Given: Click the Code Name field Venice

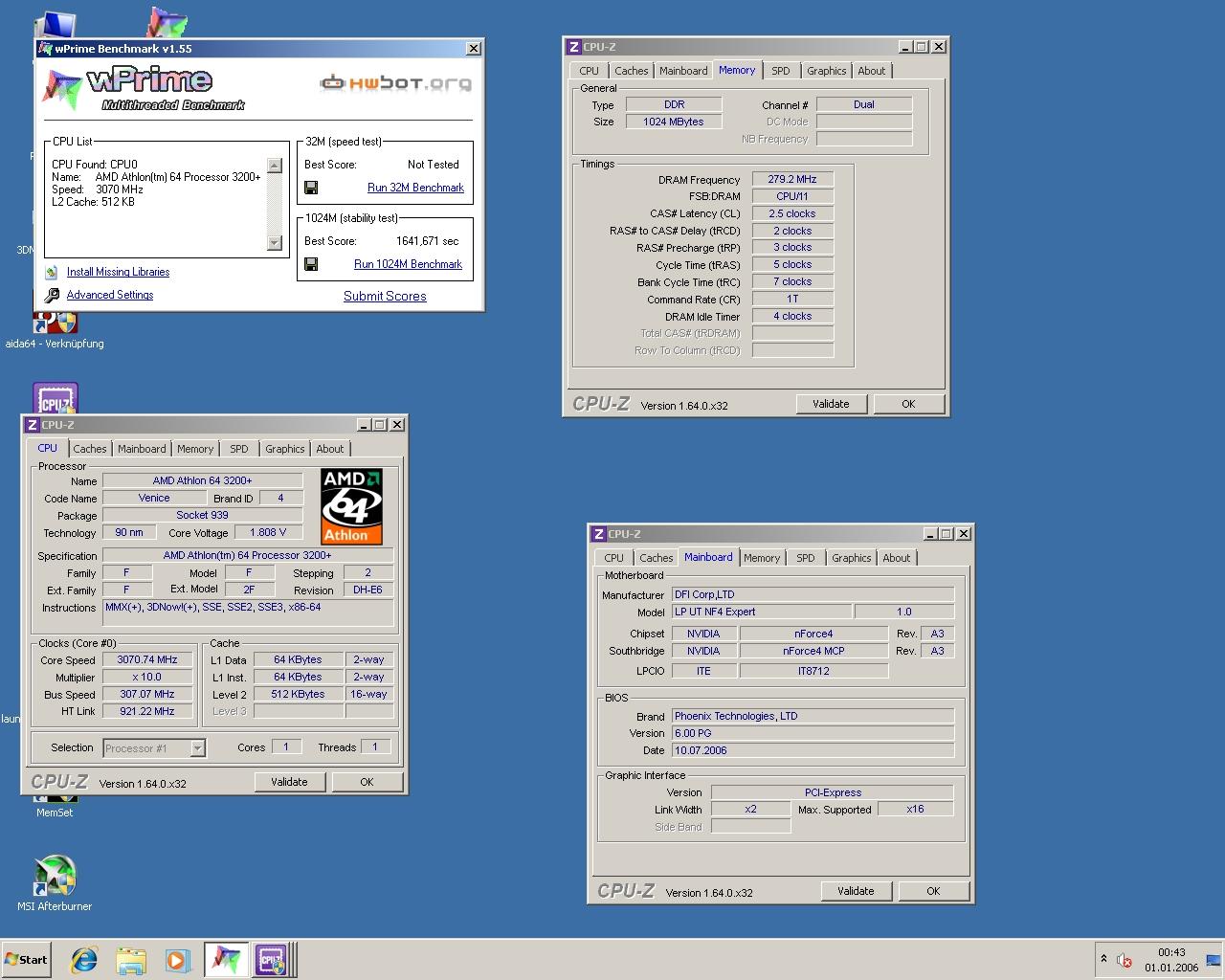Looking at the screenshot, I should [154, 498].
